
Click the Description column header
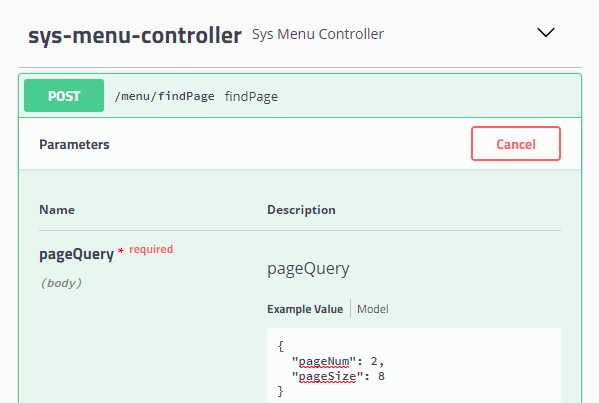click(301, 210)
